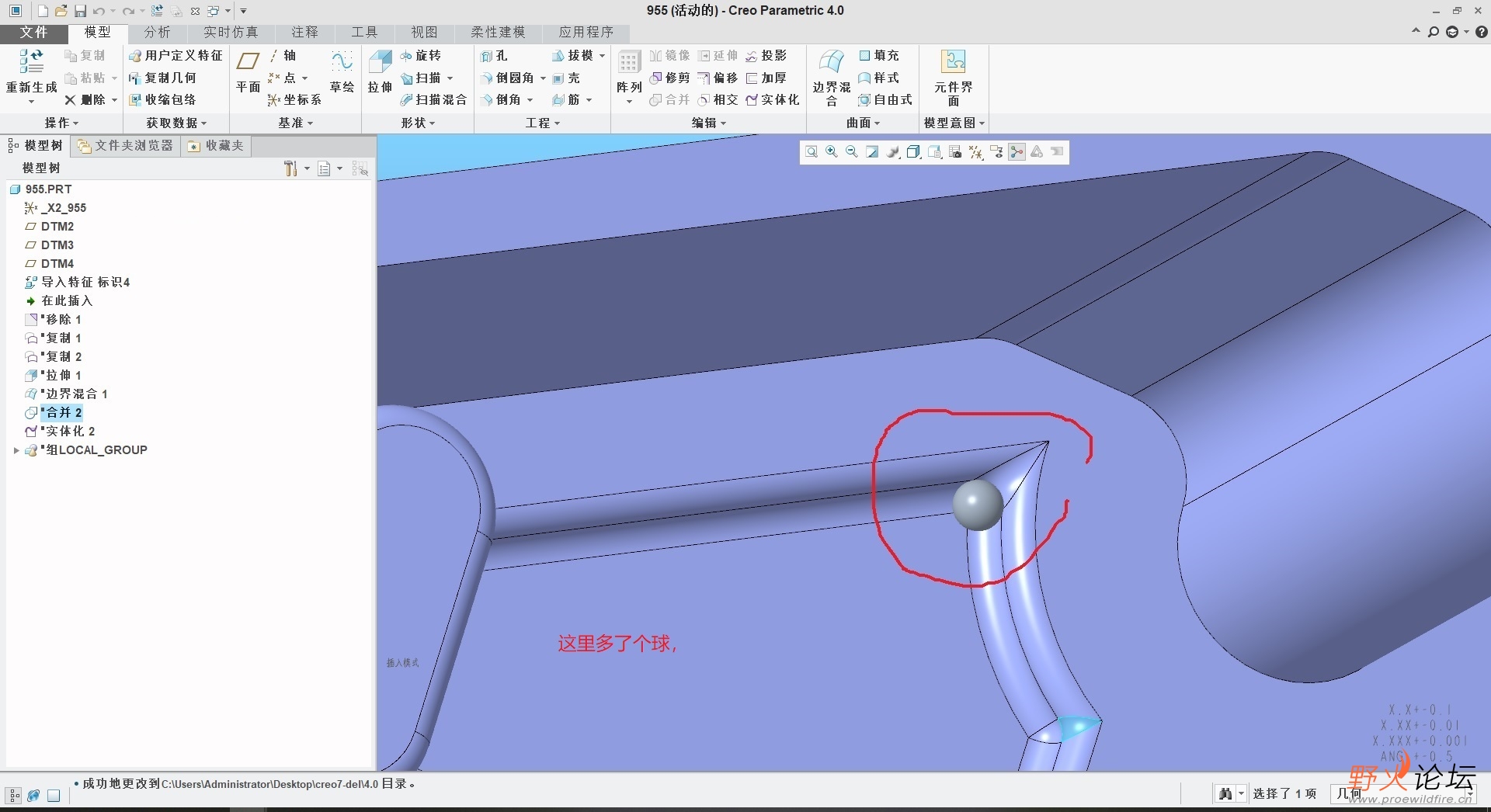This screenshot has width=1491, height=812.
Task: Click the Plane (平面) datum tool
Action: click(x=248, y=71)
